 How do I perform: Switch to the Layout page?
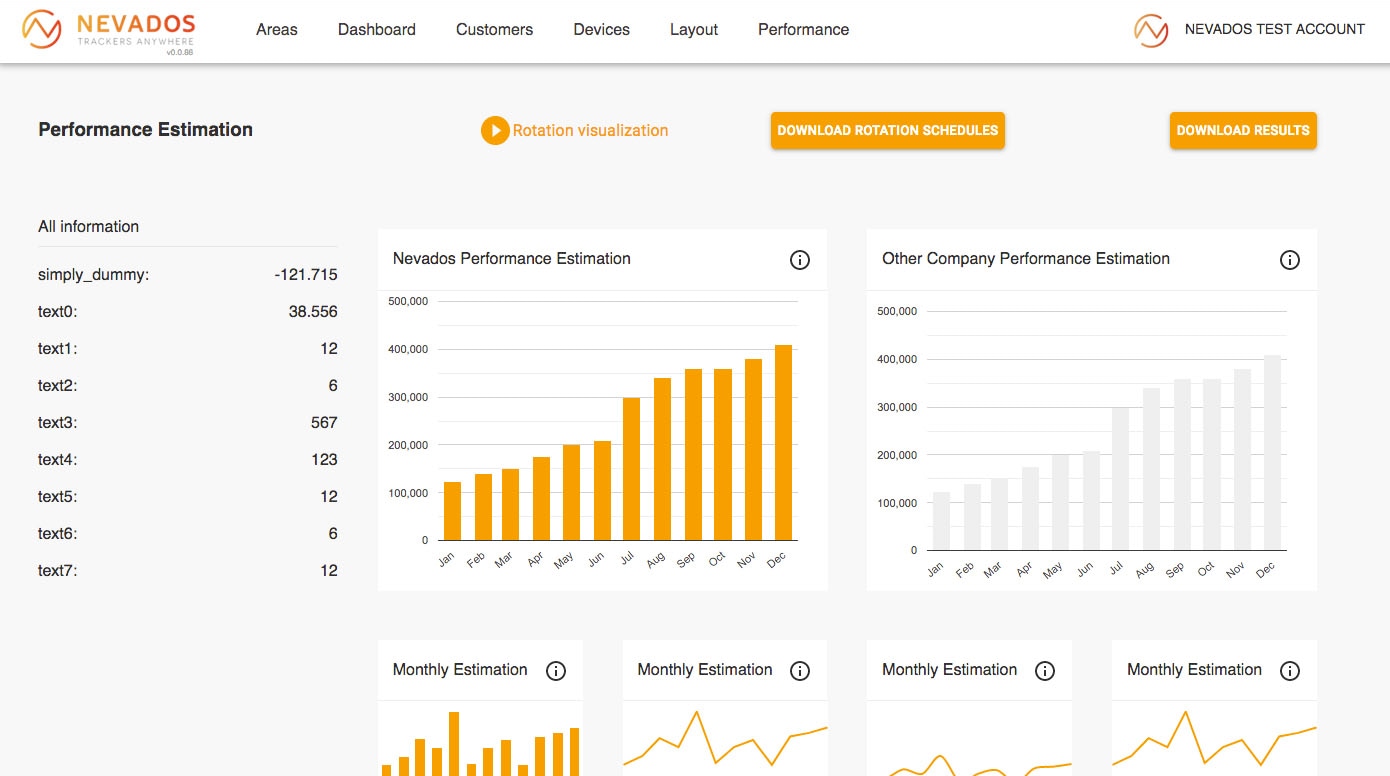[x=694, y=30]
